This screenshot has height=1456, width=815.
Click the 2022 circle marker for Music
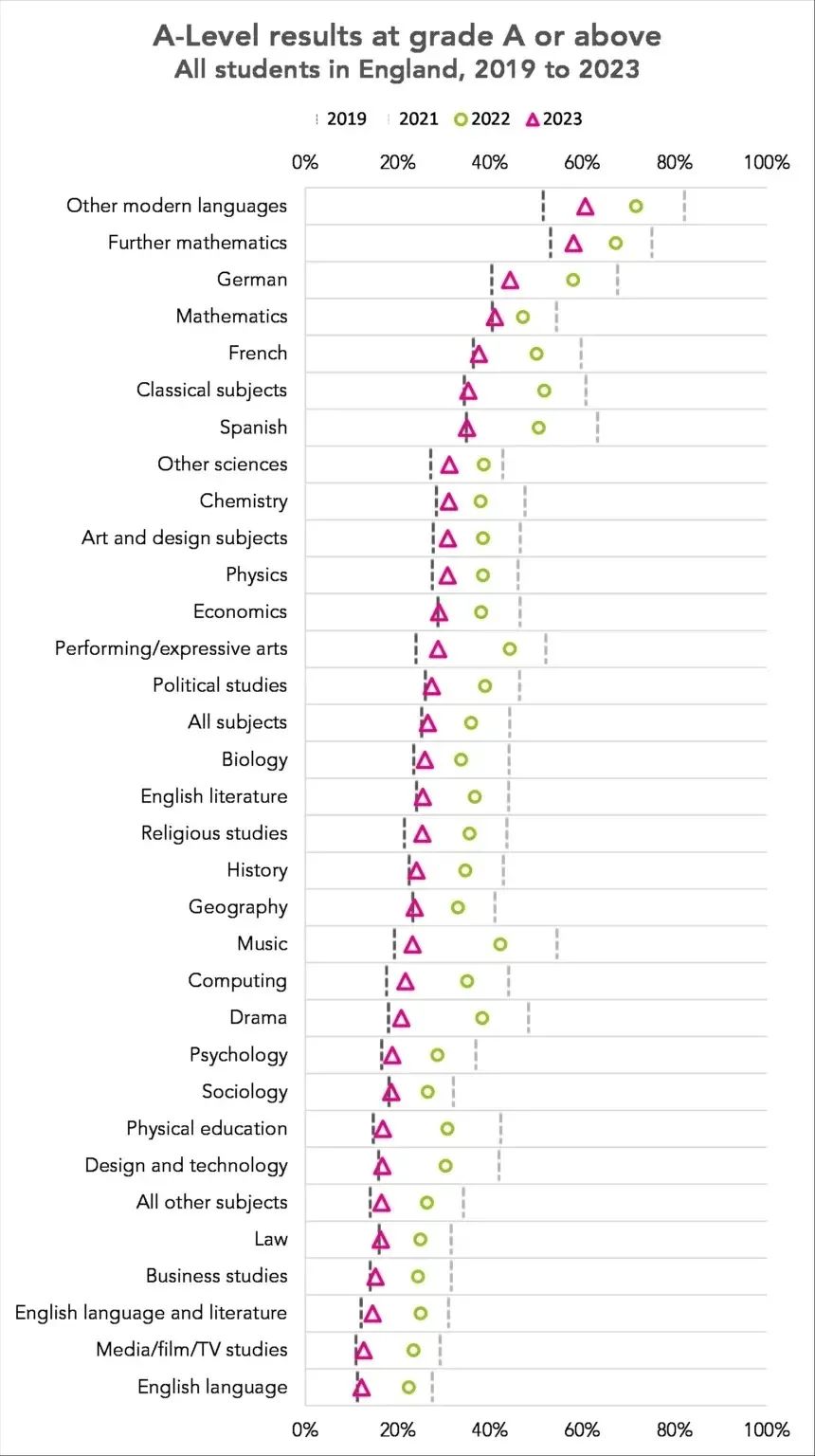pyautogui.click(x=500, y=944)
